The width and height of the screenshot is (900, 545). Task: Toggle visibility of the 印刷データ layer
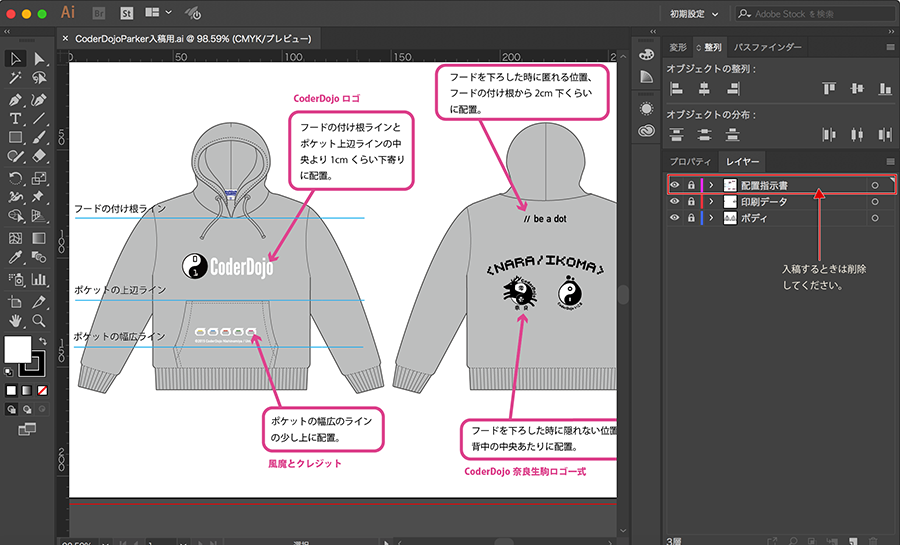tap(674, 201)
